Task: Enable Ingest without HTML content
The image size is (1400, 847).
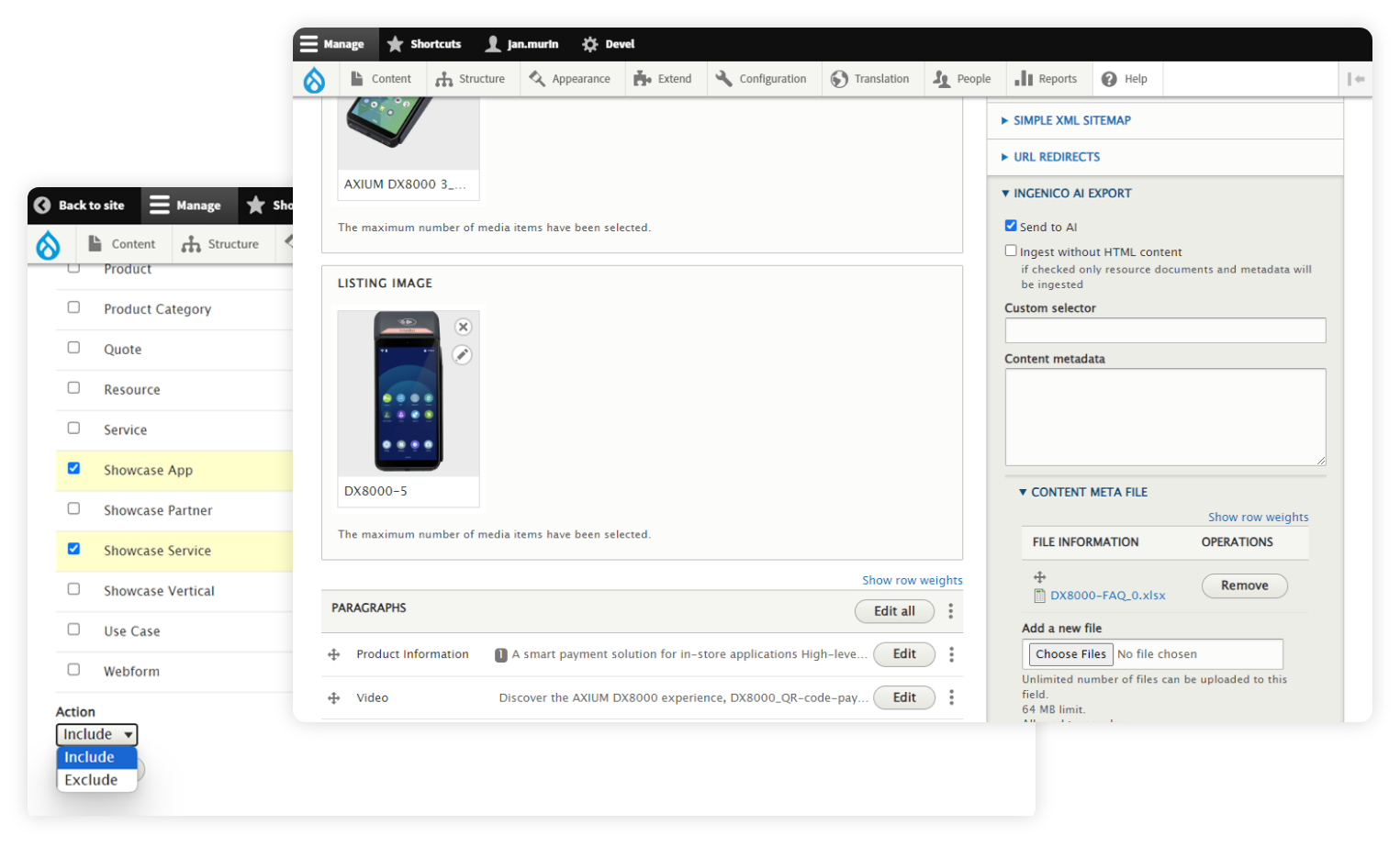Action: point(1011,251)
